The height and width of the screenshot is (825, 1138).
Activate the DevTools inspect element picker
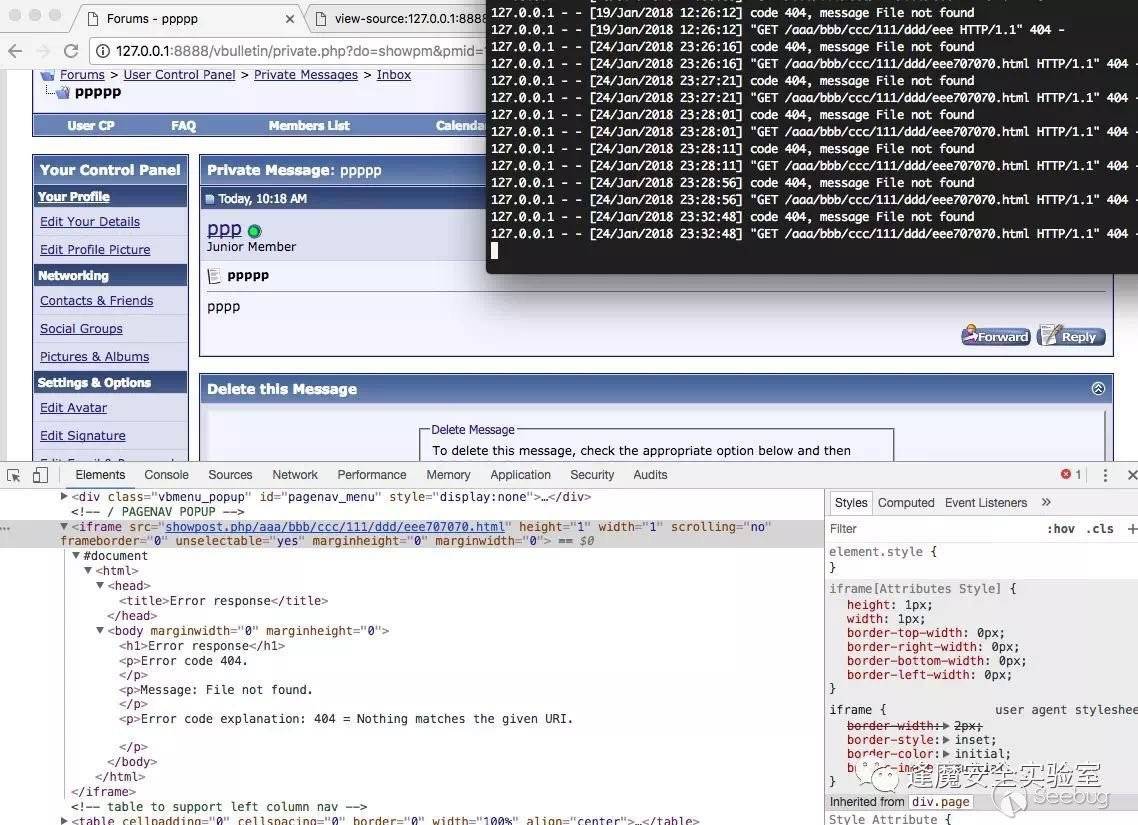tap(14, 475)
